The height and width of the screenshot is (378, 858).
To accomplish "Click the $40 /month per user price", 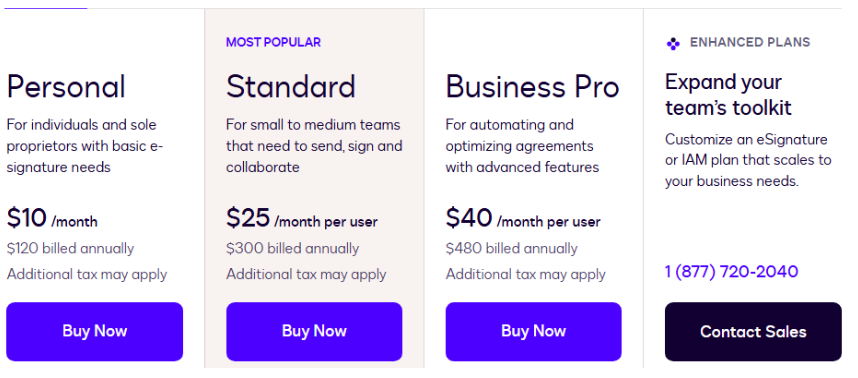I will coord(523,218).
